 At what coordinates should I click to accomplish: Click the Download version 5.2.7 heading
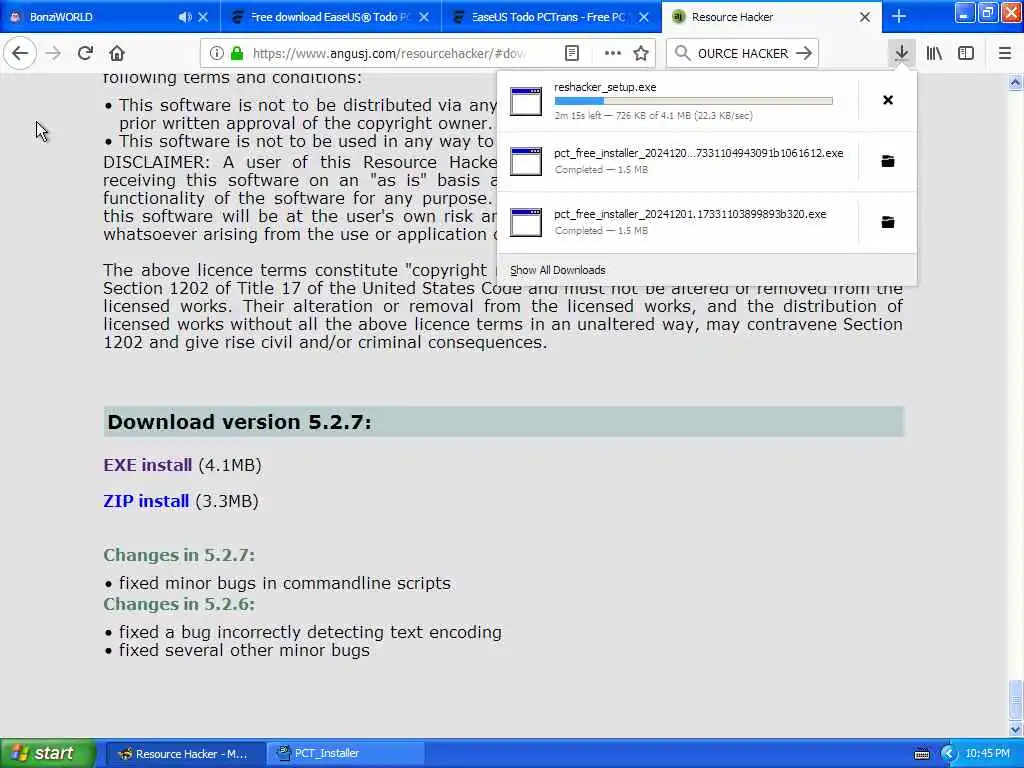[x=239, y=422]
